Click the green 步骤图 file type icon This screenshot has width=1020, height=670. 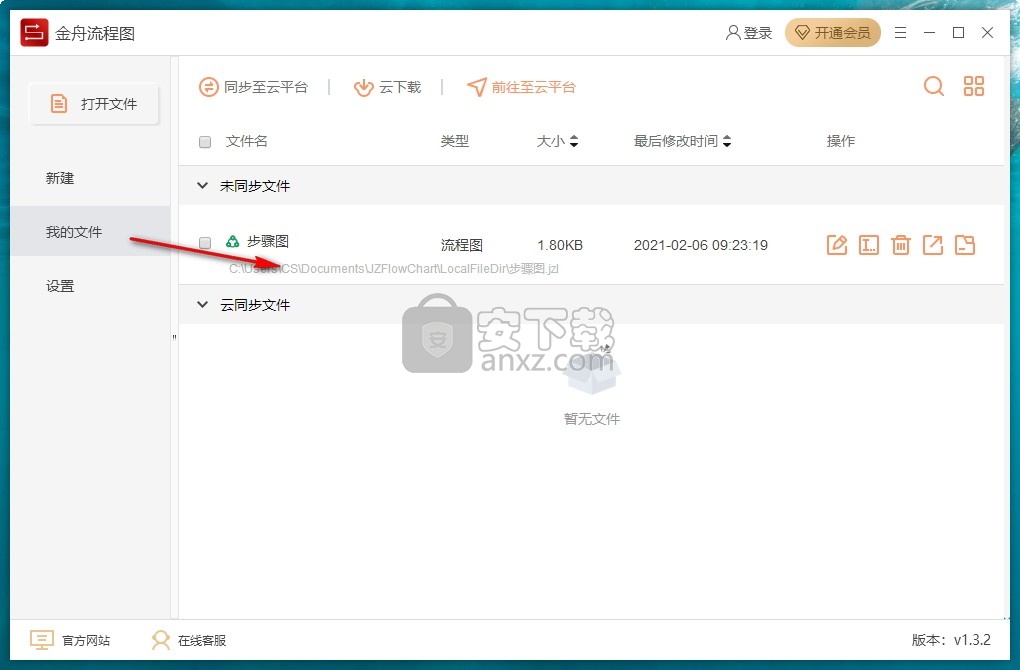[232, 241]
